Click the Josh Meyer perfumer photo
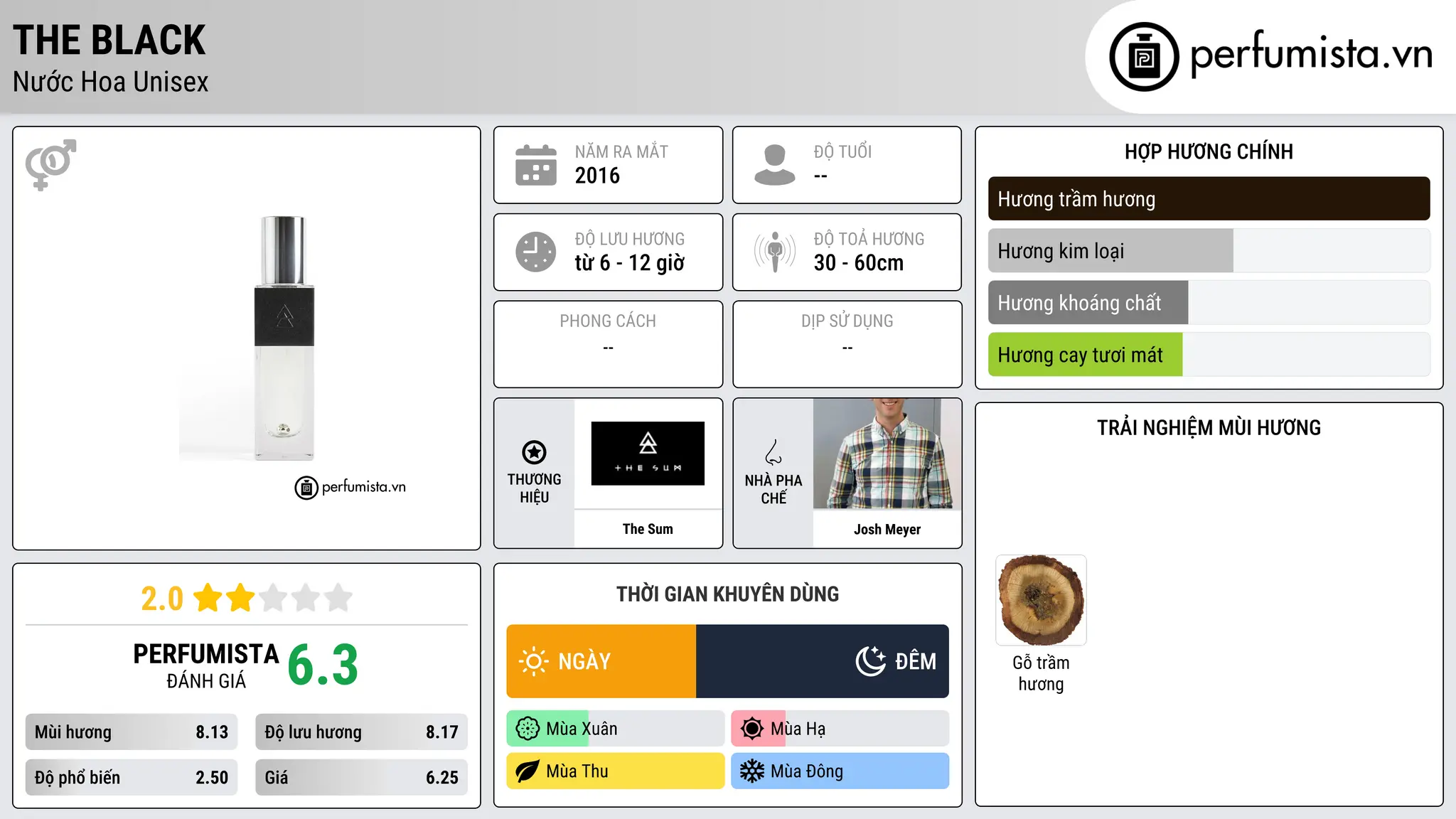This screenshot has height=819, width=1456. [x=887, y=454]
